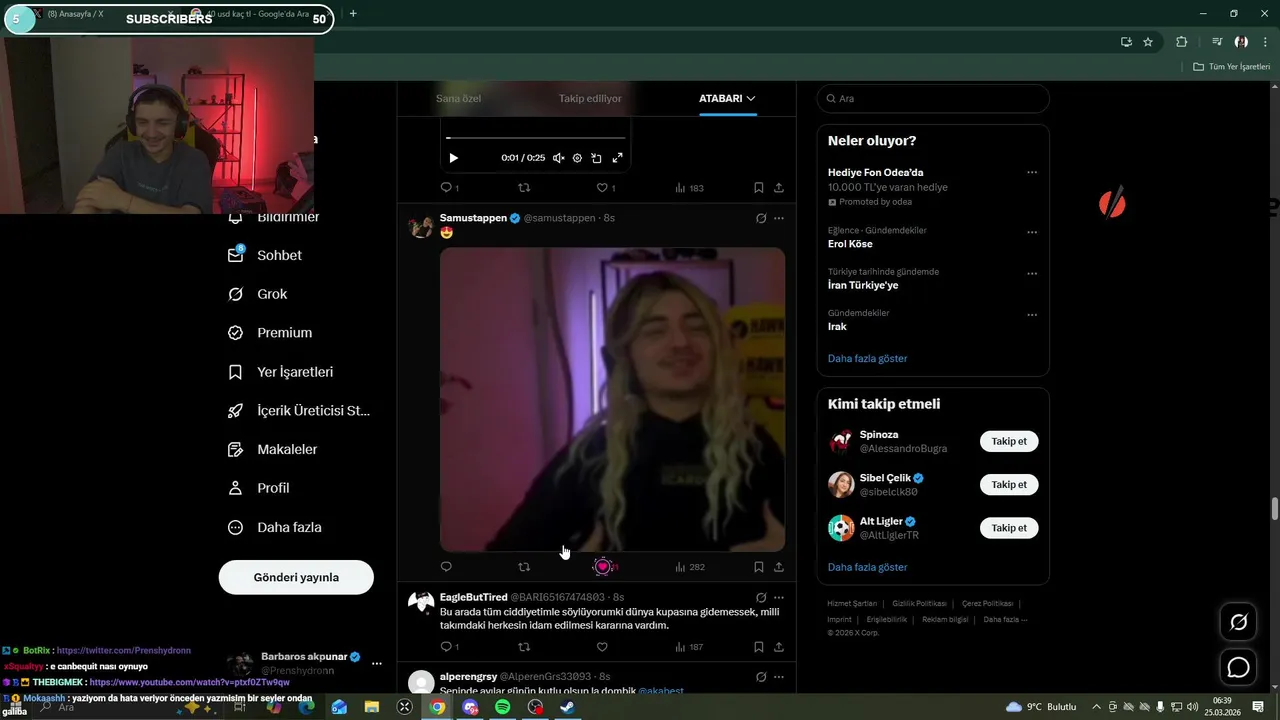Open Tüm Yer İşaretleri folder
1280x720 pixels.
pos(1232,67)
